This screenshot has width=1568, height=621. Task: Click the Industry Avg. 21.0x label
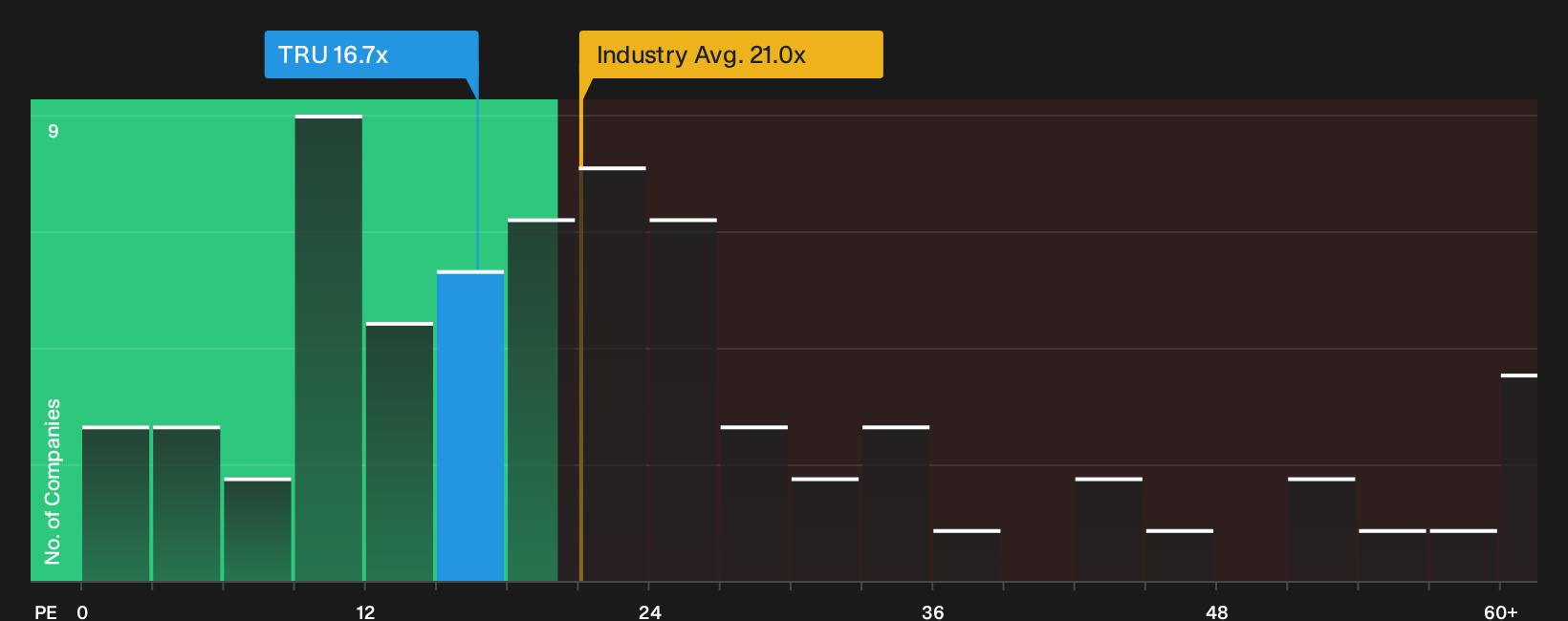(730, 54)
